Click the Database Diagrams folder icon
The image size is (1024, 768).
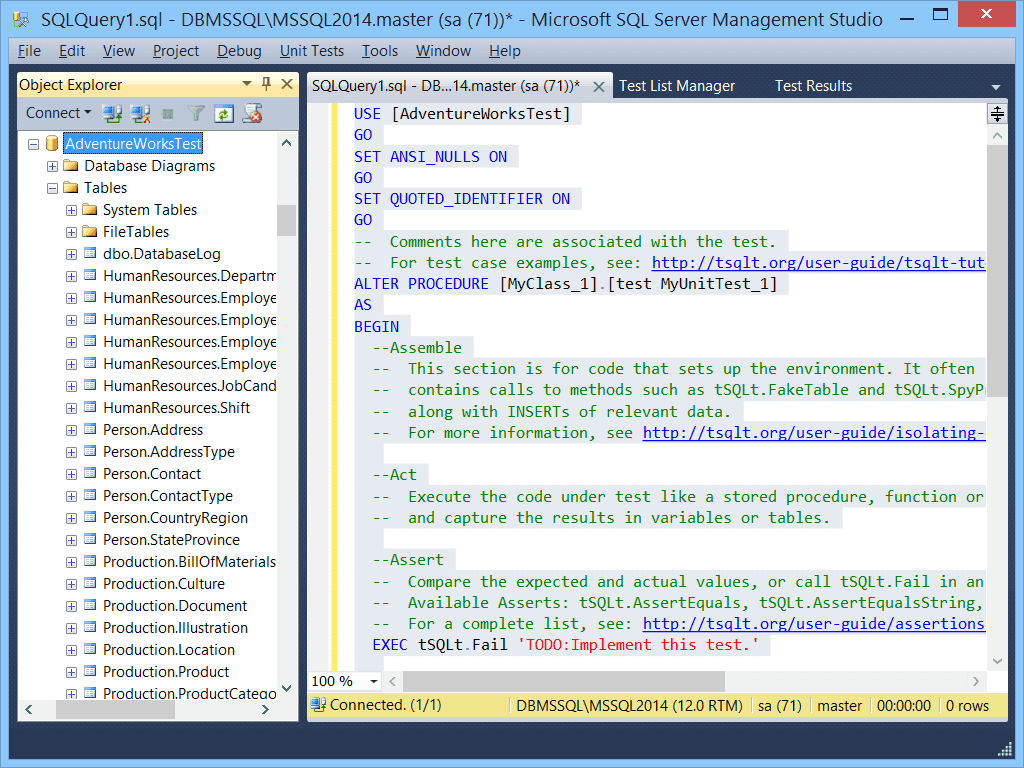[71, 166]
